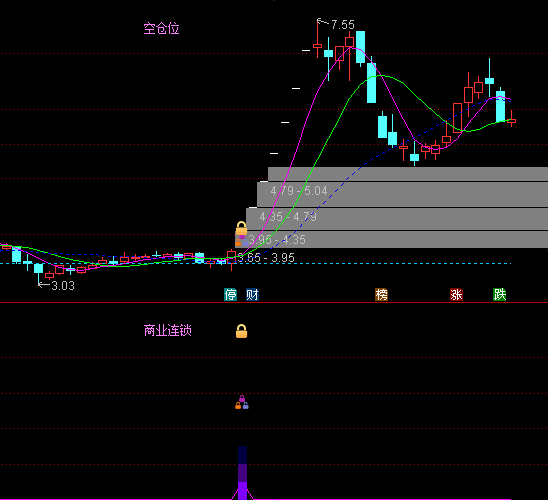Click the 7.55 high price label
The width and height of the screenshot is (548, 500).
pos(342,25)
